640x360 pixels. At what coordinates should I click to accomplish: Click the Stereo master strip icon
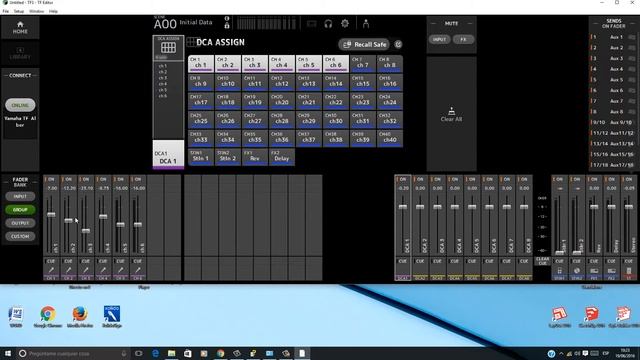click(x=629, y=271)
